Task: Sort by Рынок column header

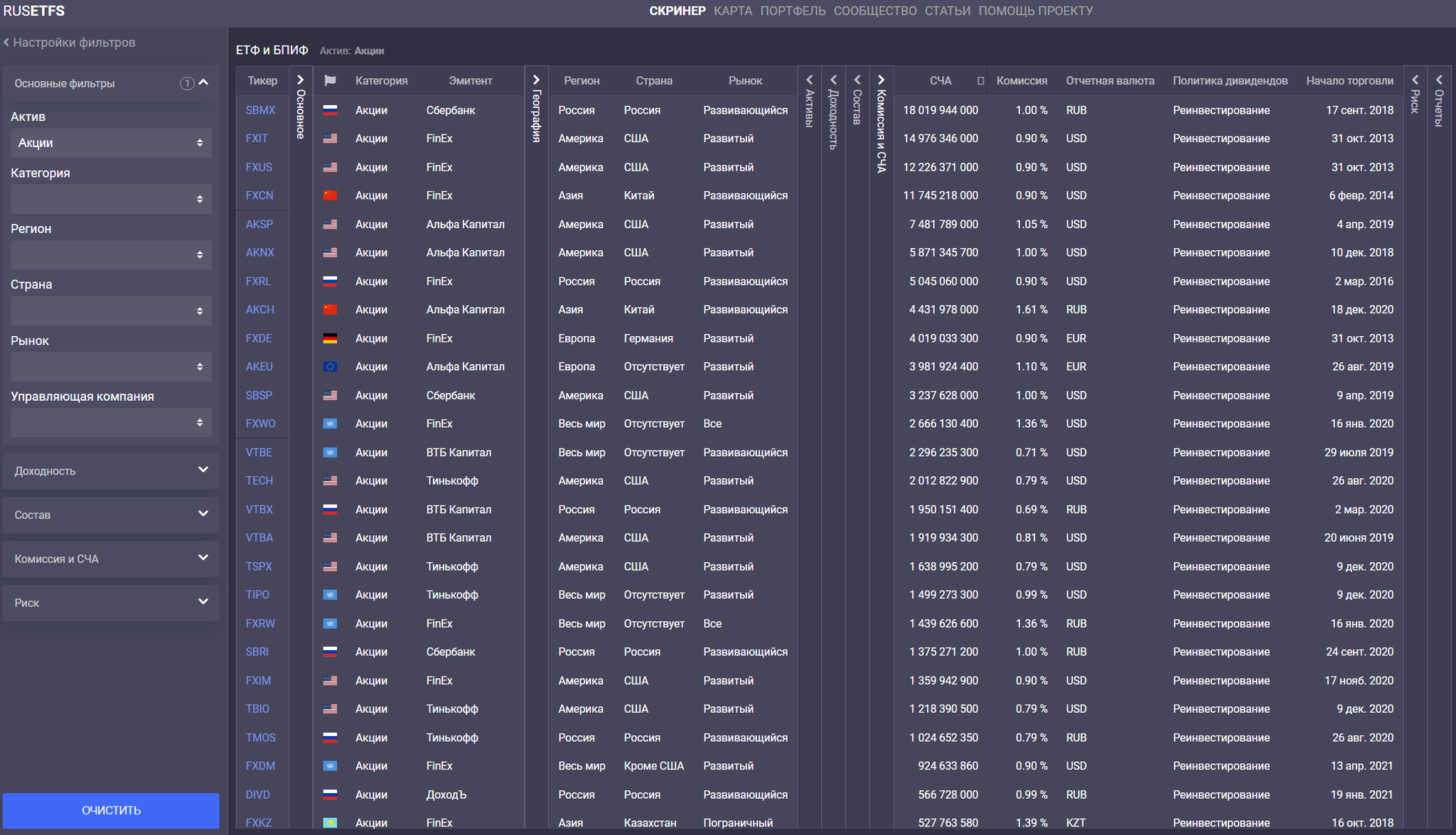Action: [745, 81]
